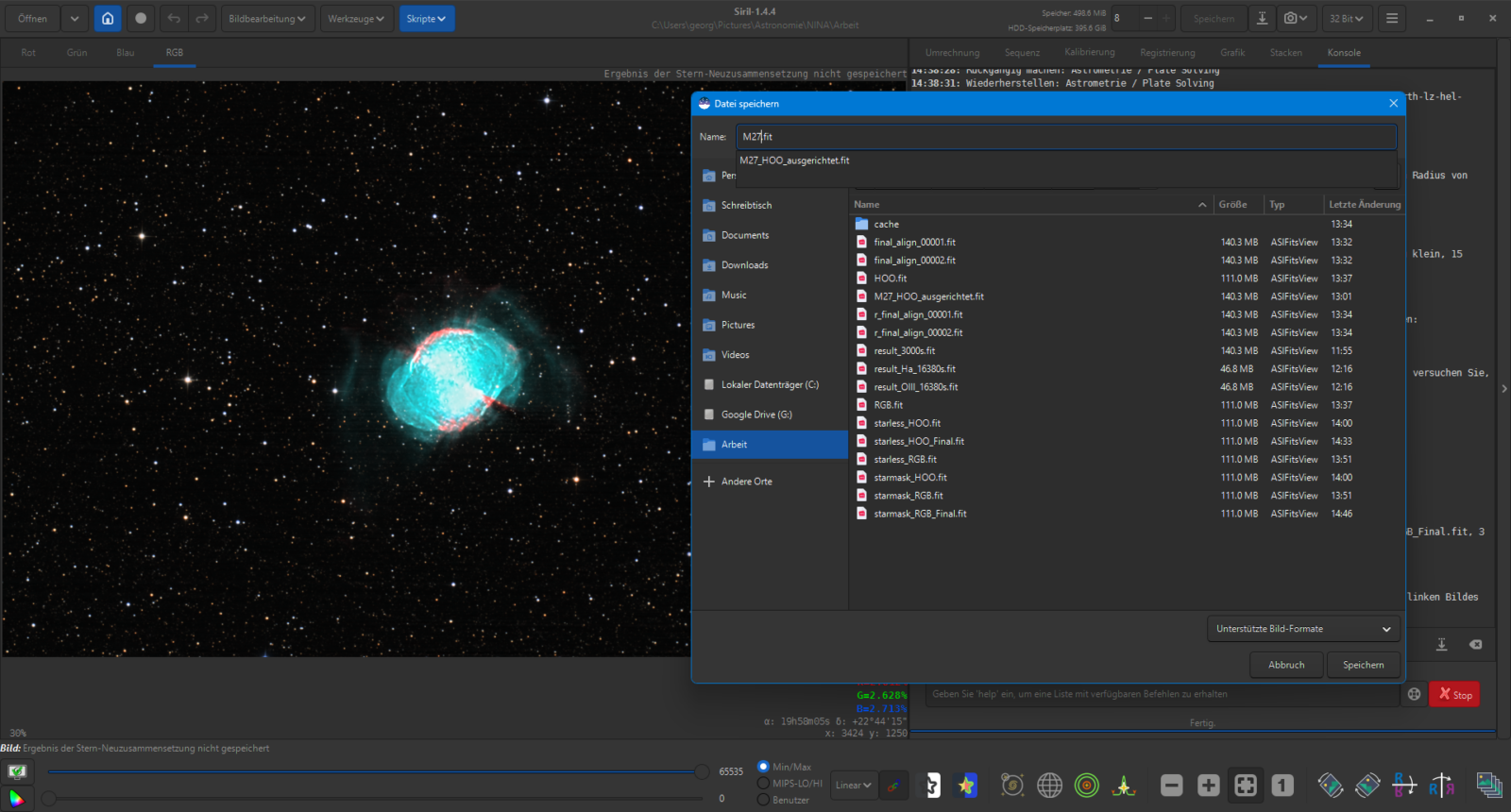
Task: Mirror image horizontally icon
Action: 1441,786
